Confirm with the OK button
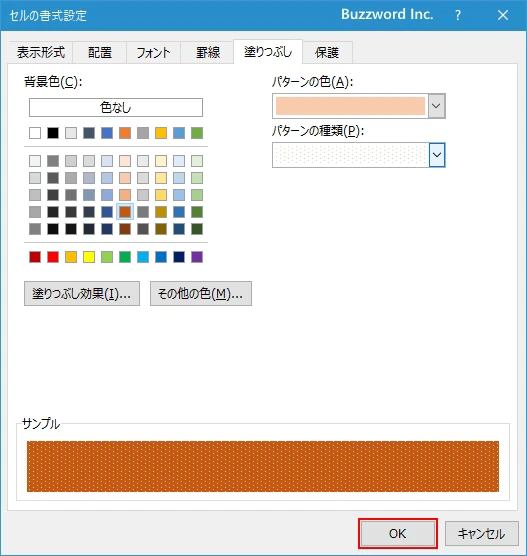This screenshot has height=556, width=527. click(x=398, y=533)
